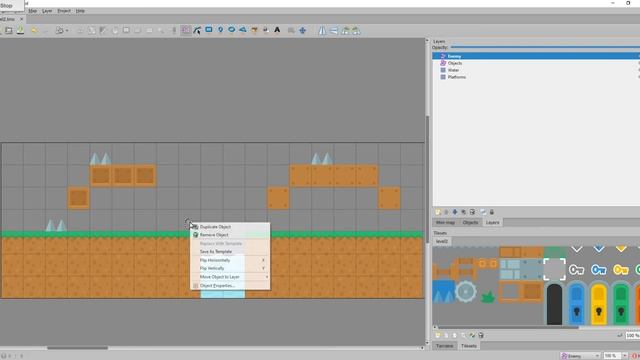Select the Edit Polygons tool in toolbar
This screenshot has height=360, width=640.
(197, 30)
